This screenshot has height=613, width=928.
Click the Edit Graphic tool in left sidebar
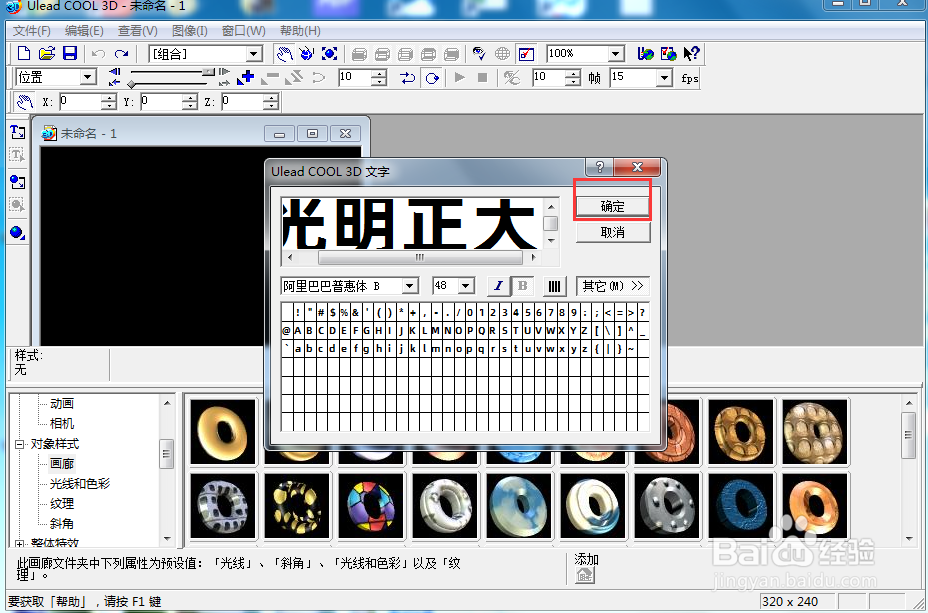tap(17, 205)
